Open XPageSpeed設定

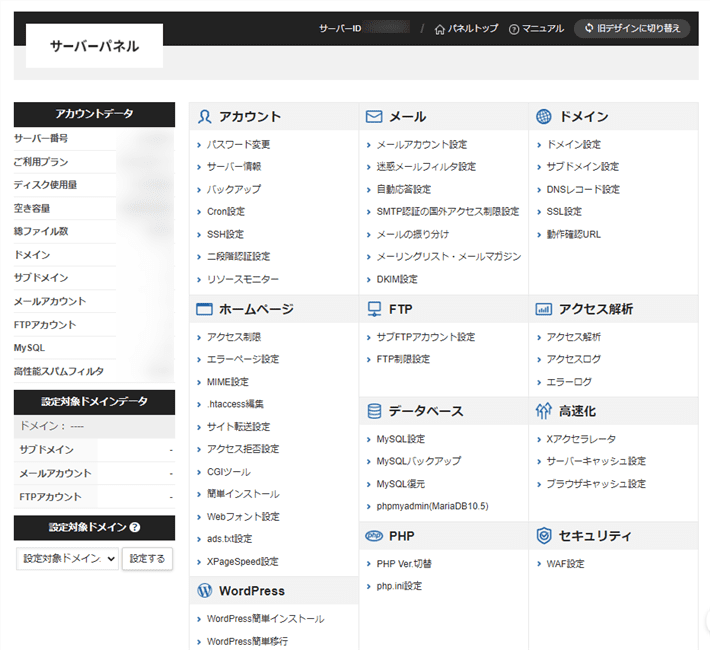point(242,562)
